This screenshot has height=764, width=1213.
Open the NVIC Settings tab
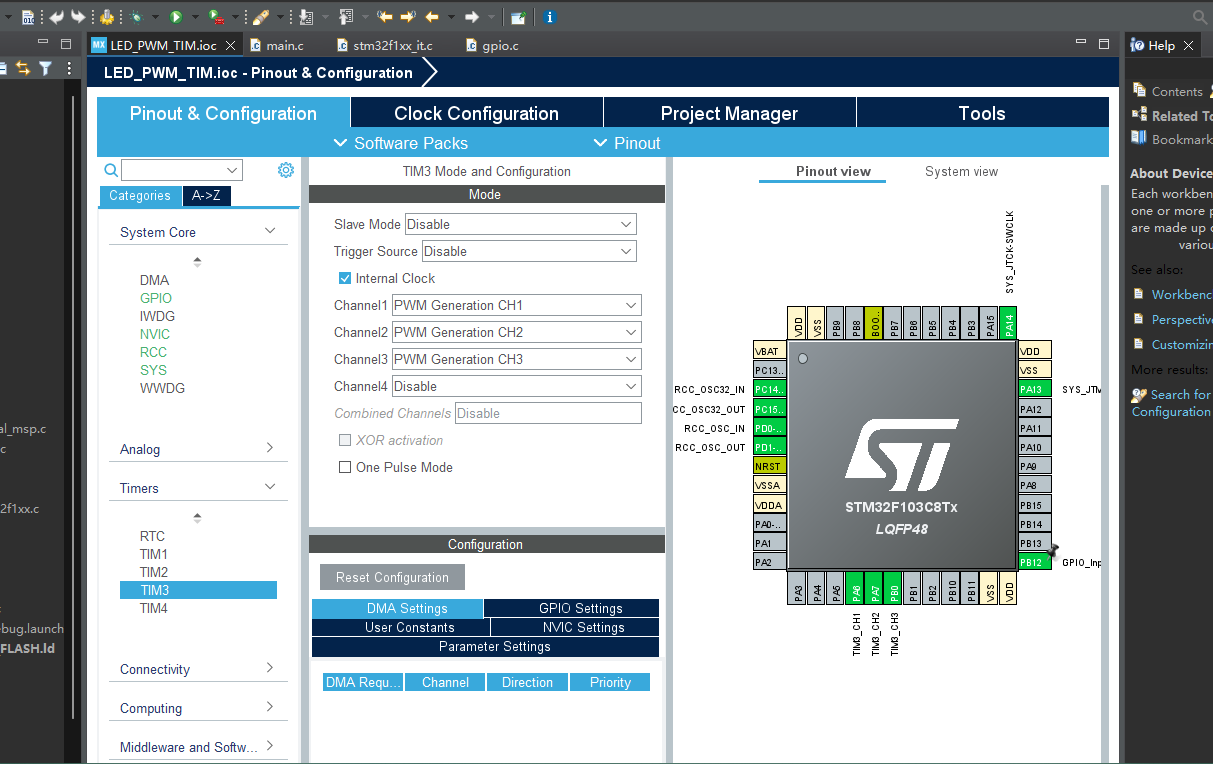(x=575, y=627)
